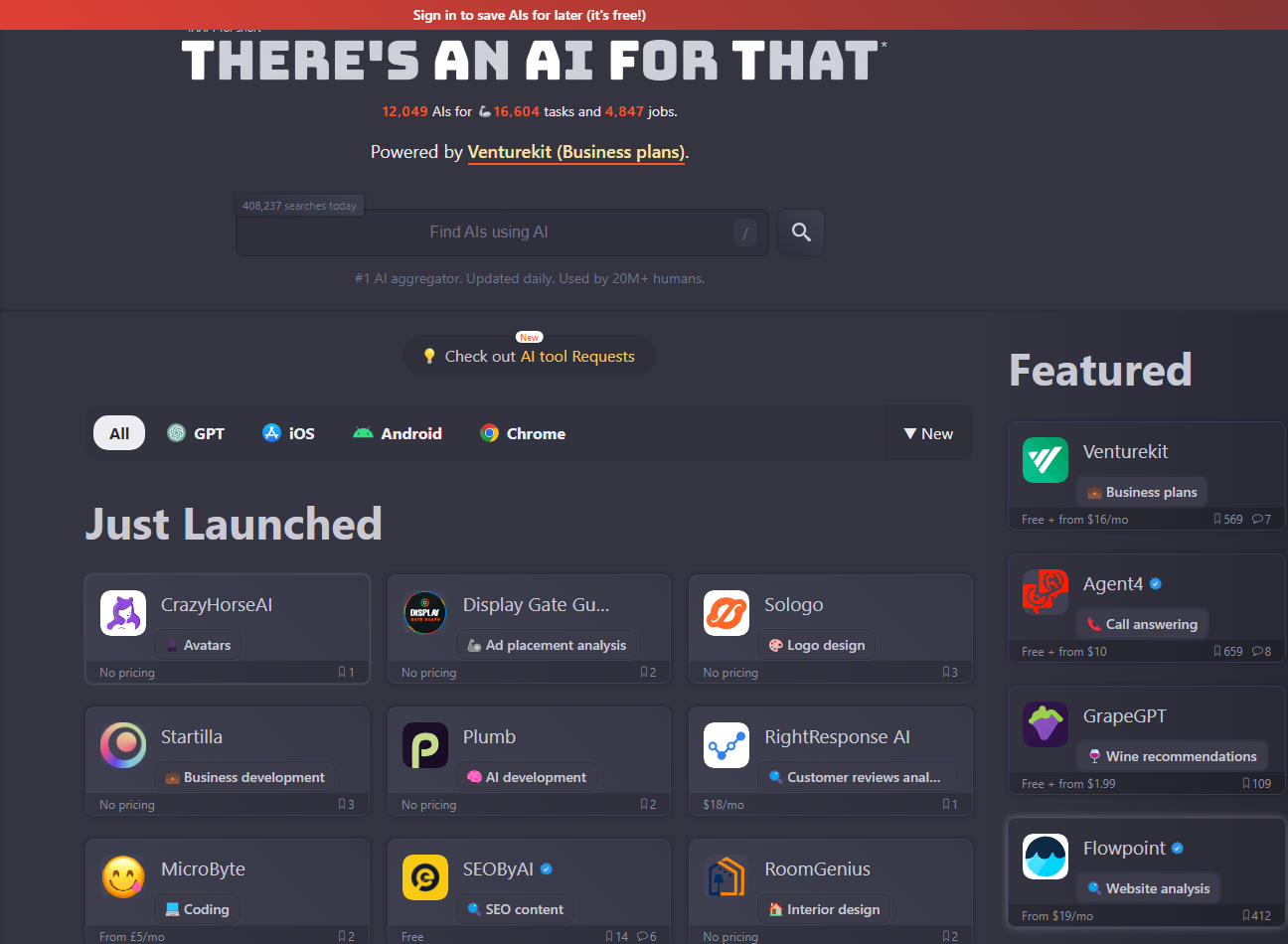
Task: Open the Agent4 red logo icon
Action: pos(1046,591)
